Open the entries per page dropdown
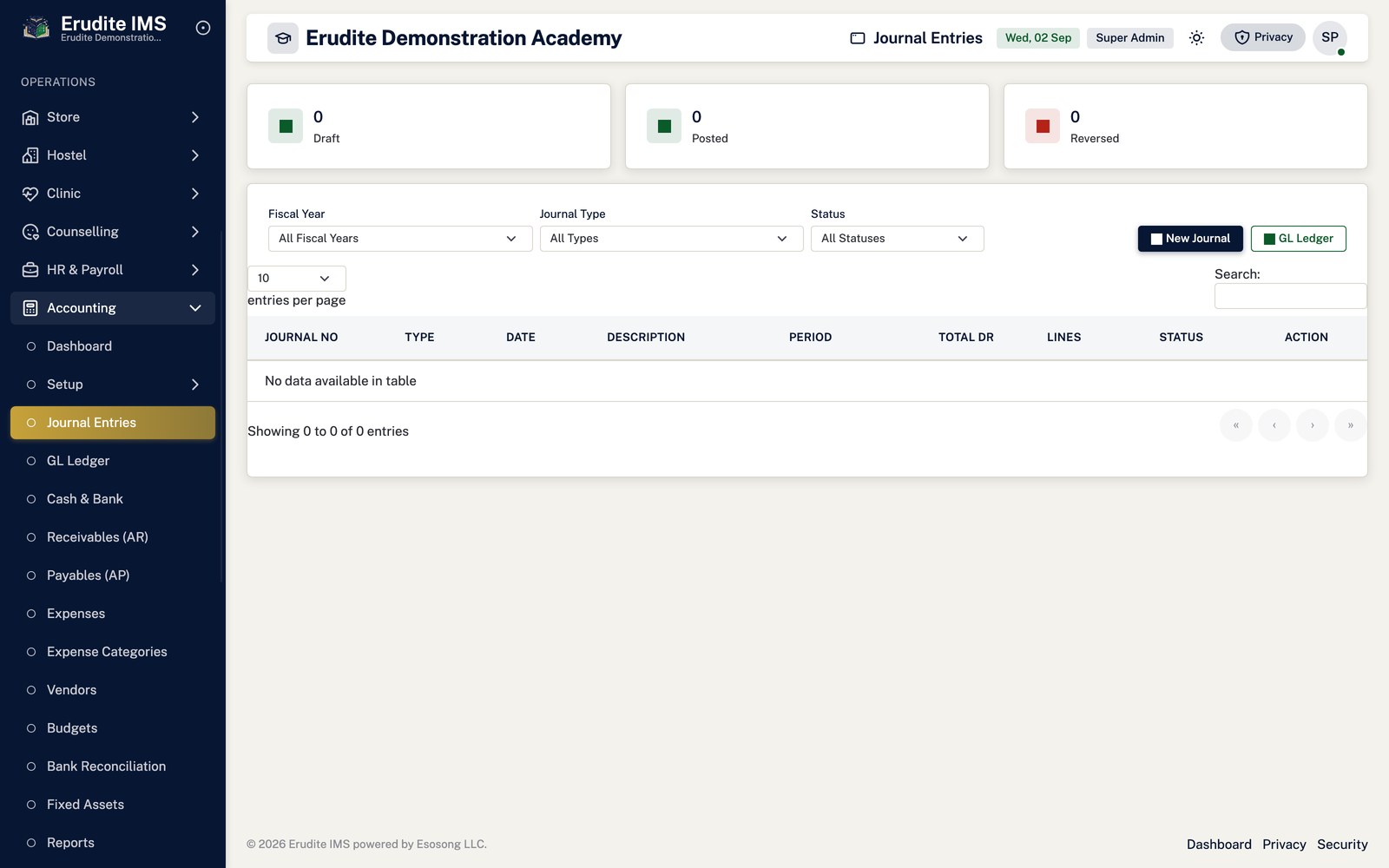 [297, 279]
